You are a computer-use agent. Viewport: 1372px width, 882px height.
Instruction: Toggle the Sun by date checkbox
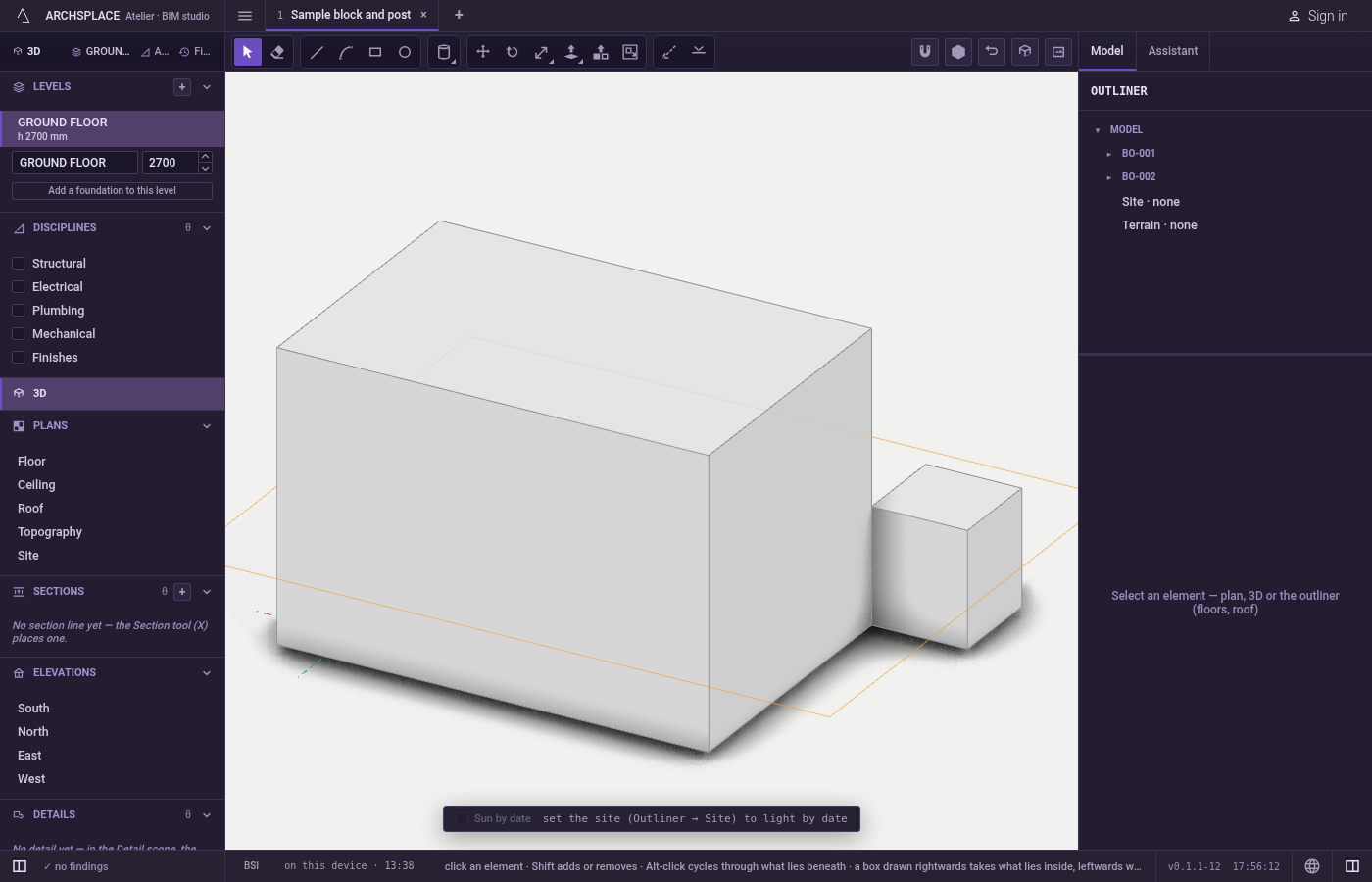(463, 819)
